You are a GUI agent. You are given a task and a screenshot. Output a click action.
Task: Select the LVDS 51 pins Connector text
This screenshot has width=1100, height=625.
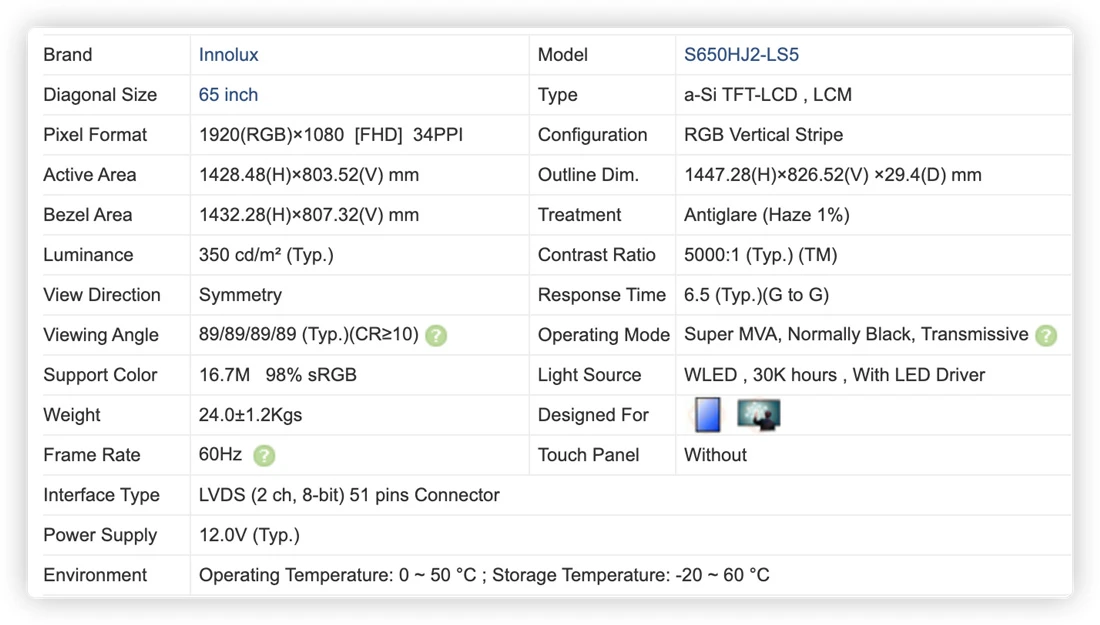click(349, 495)
